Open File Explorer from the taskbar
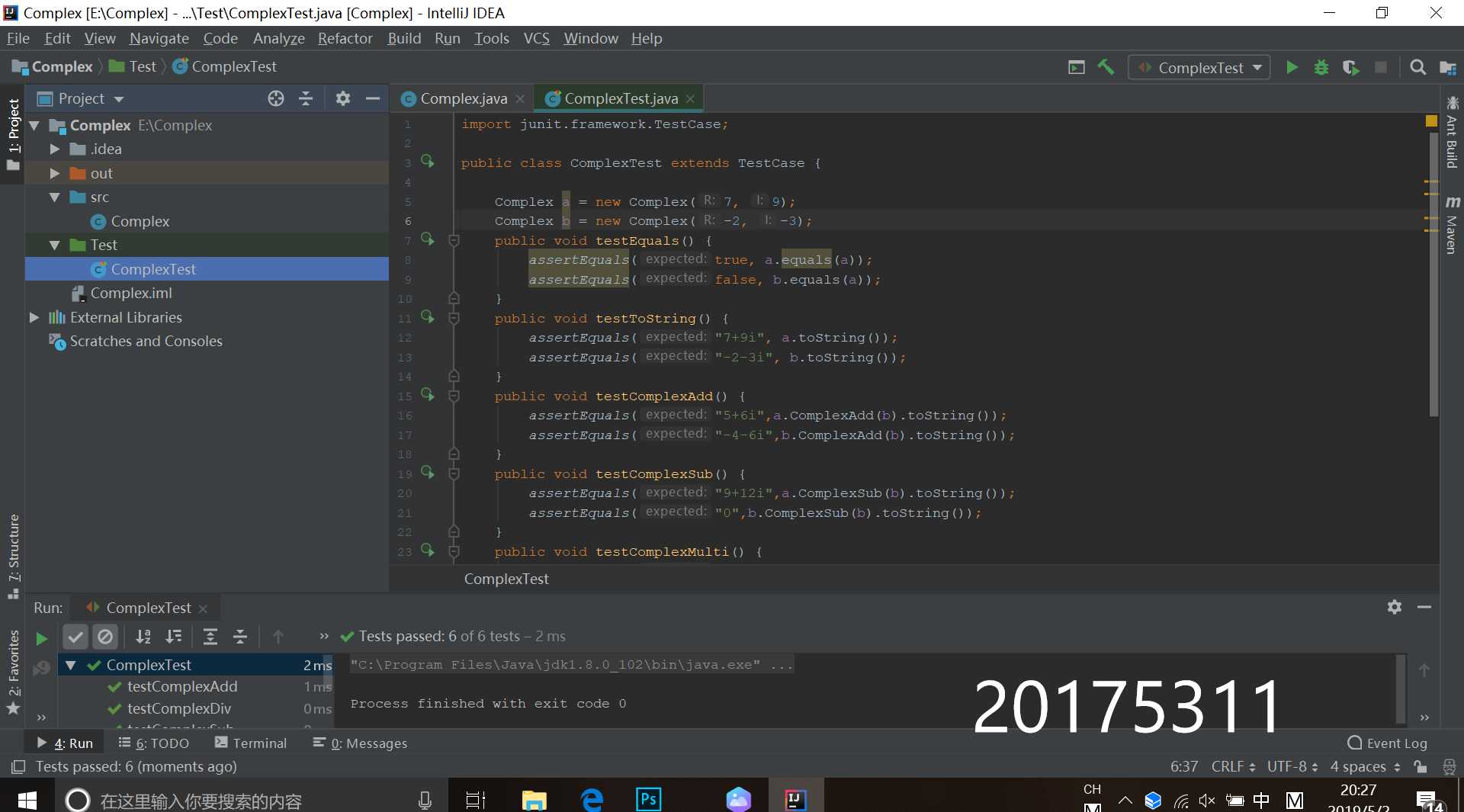The height and width of the screenshot is (812, 1464). coord(535,798)
